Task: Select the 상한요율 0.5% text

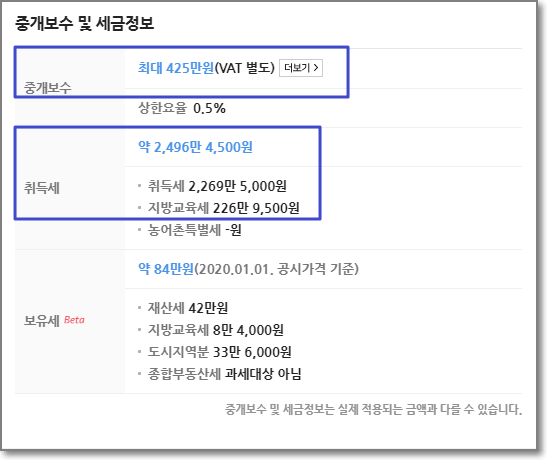Action: [x=182, y=108]
